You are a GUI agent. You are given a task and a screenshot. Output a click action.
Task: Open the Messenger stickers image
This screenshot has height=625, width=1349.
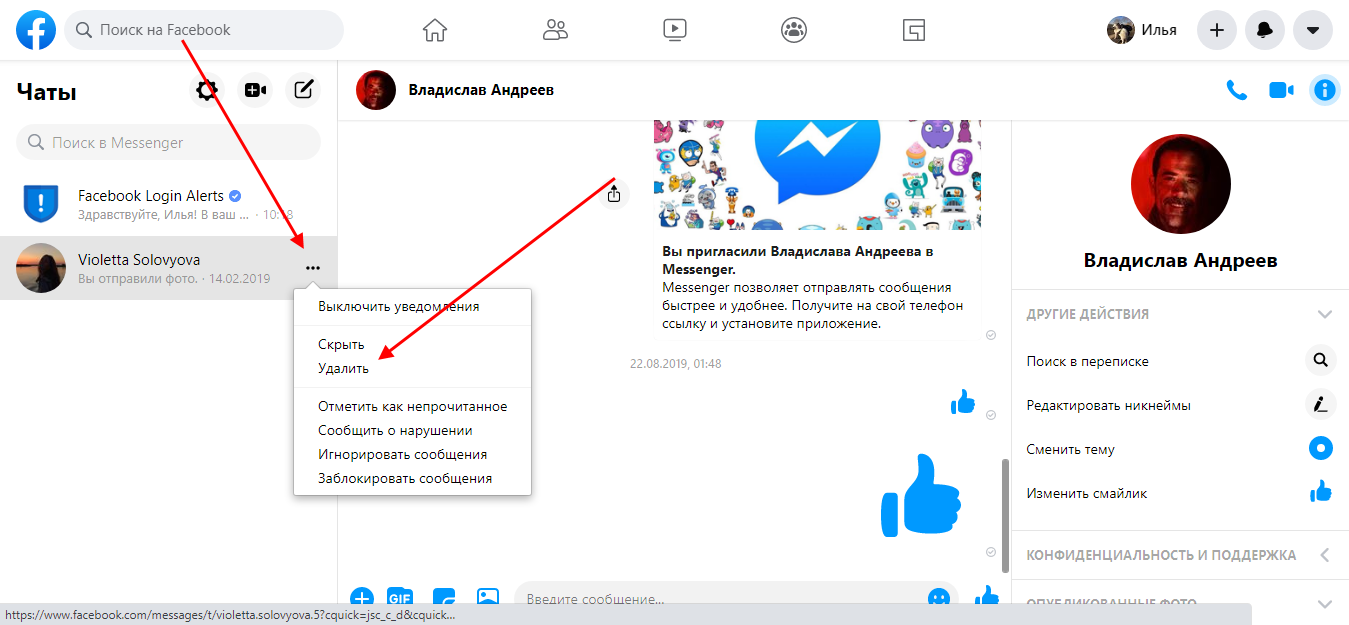[x=817, y=175]
